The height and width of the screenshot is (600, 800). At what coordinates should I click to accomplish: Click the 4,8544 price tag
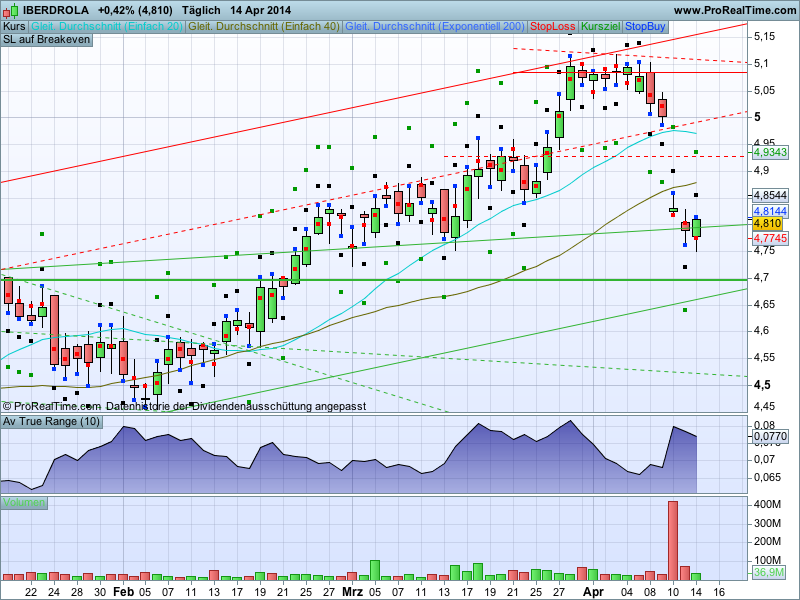point(770,195)
